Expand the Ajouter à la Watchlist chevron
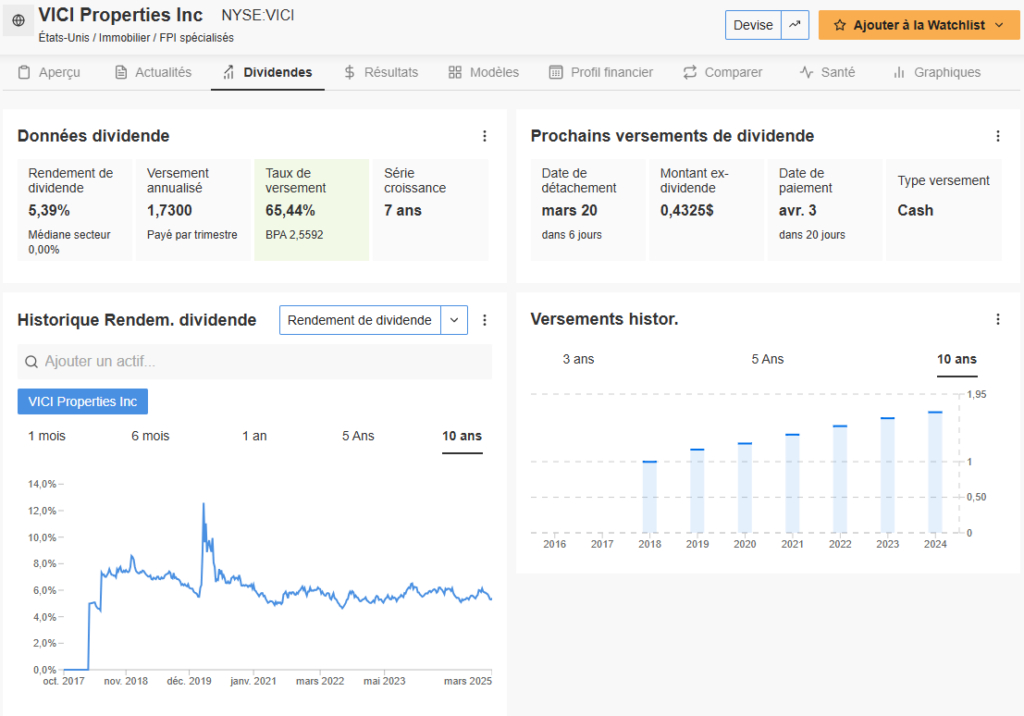This screenshot has height=716, width=1024. coord(999,25)
